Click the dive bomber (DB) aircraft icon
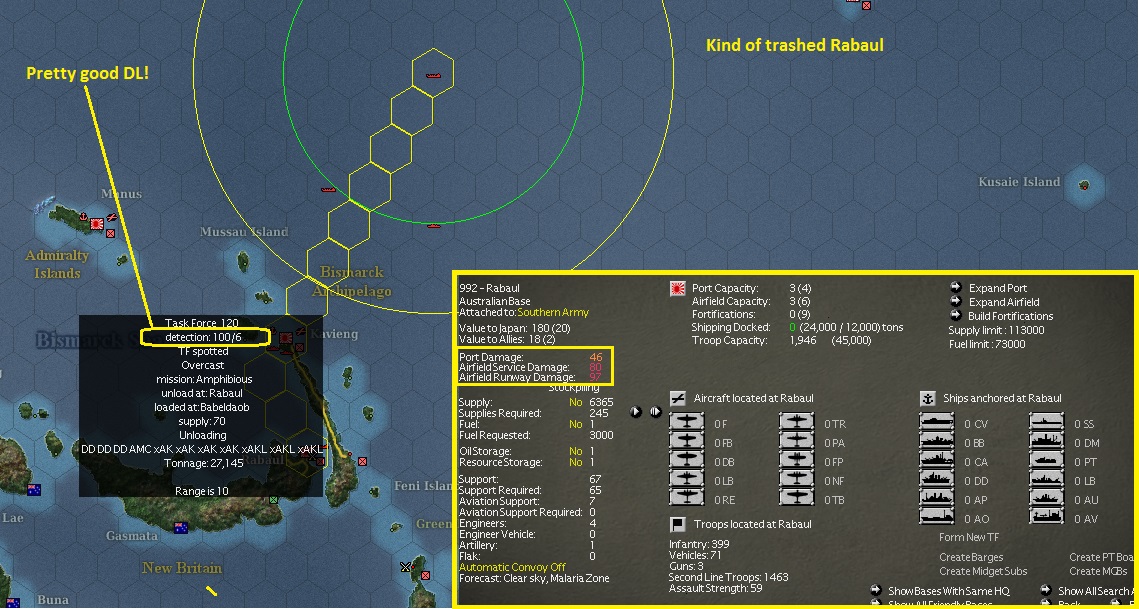1139x609 pixels. coord(686,461)
